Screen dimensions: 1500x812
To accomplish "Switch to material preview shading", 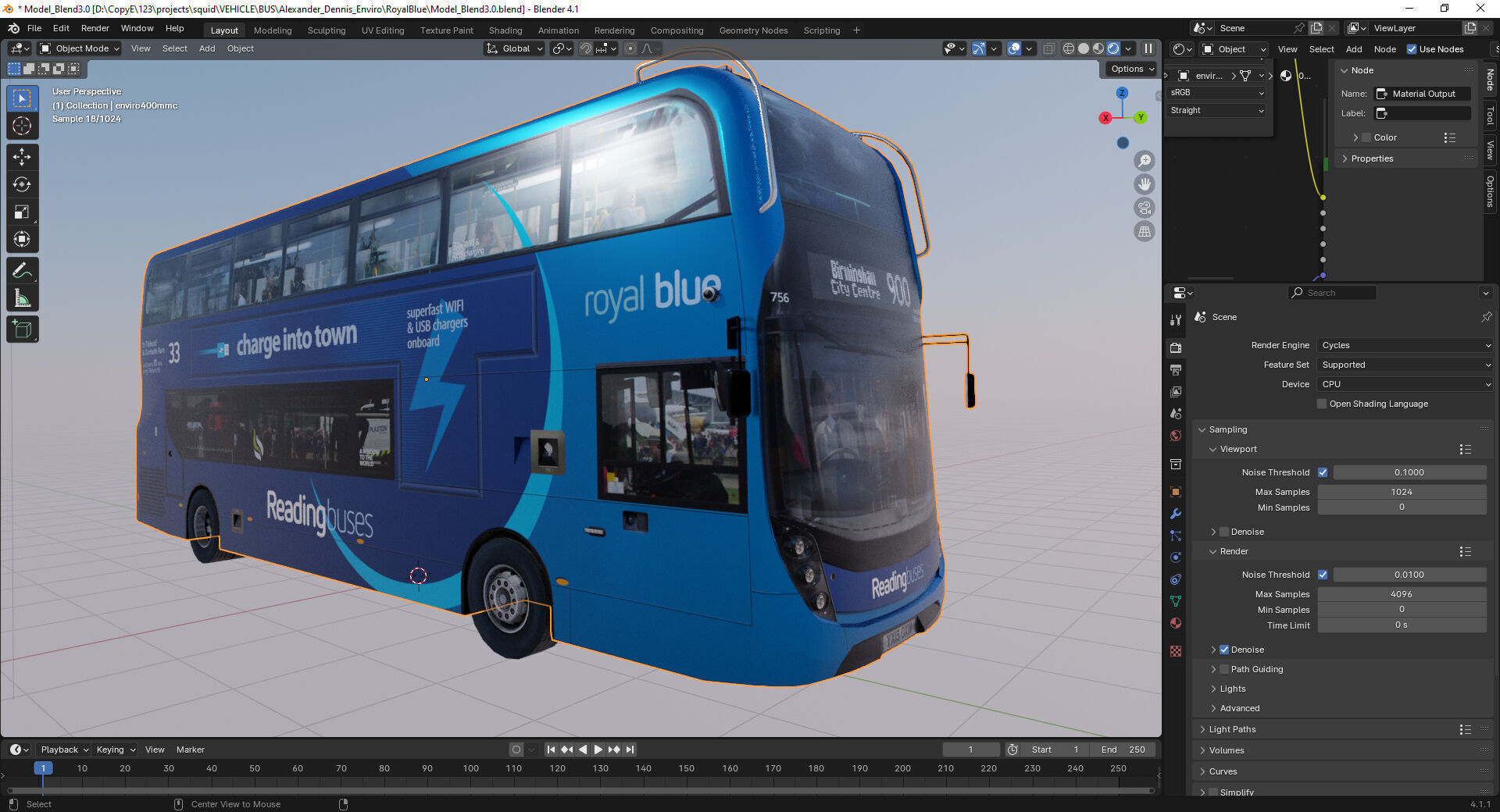I will tap(1098, 48).
